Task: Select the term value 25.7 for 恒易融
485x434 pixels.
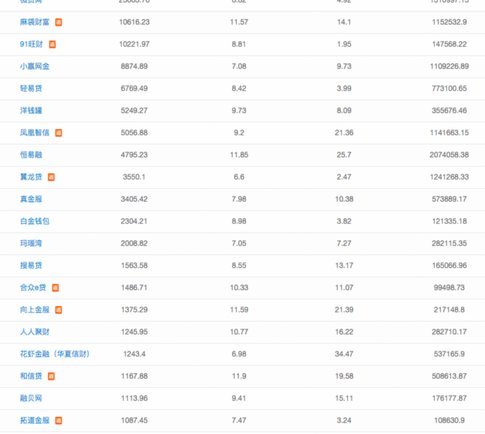Action: pos(344,155)
